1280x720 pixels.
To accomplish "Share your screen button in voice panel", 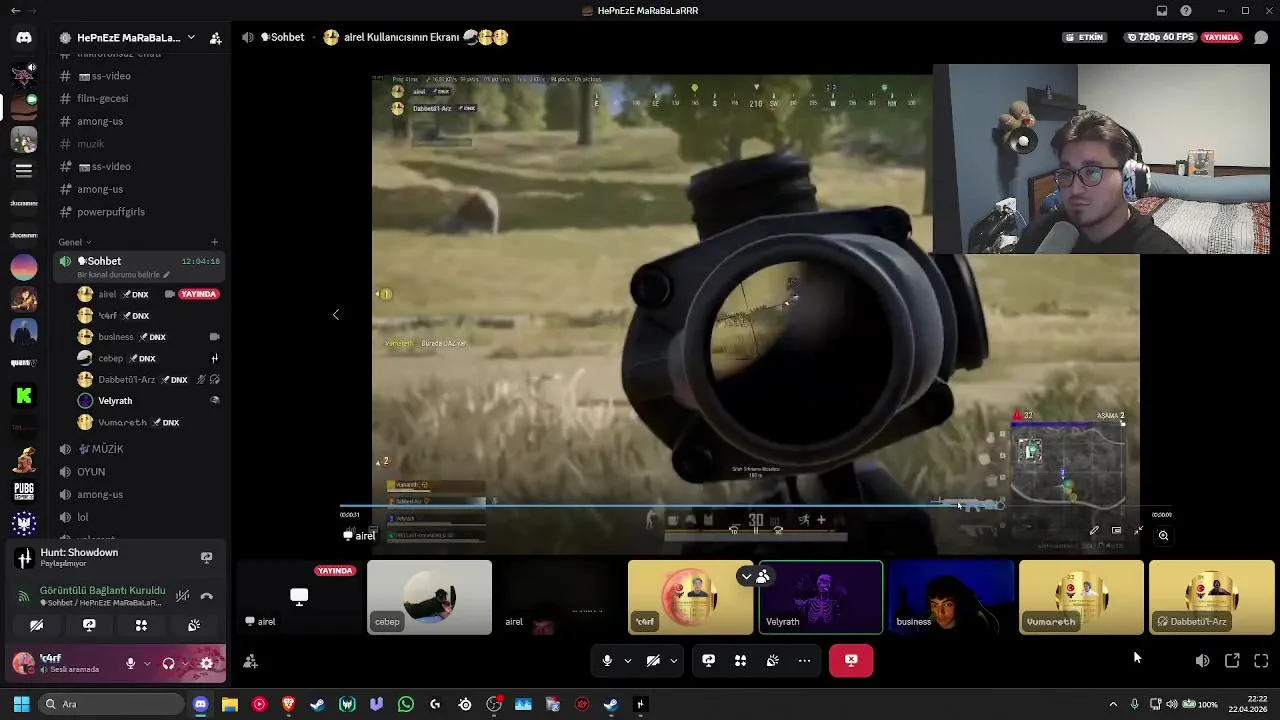I will tap(89, 625).
